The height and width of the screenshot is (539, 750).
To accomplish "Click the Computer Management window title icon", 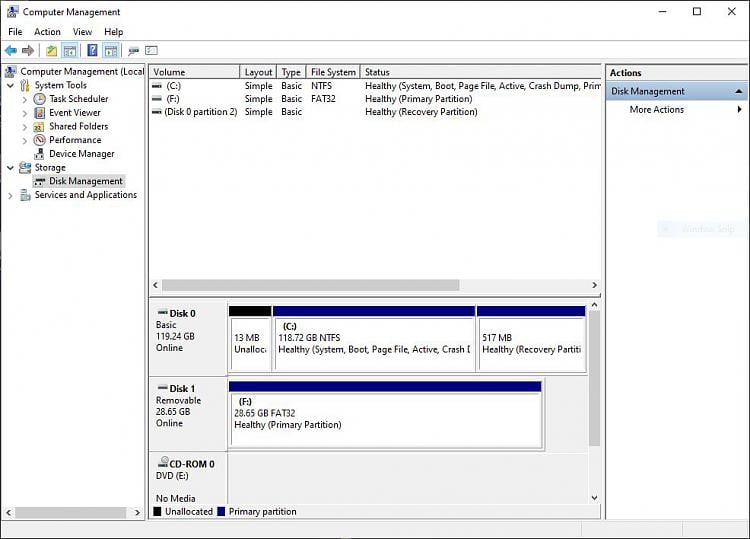I will point(12,11).
